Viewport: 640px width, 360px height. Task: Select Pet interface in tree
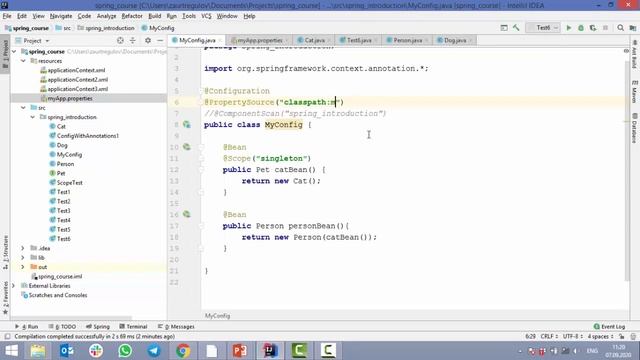pos(60,173)
